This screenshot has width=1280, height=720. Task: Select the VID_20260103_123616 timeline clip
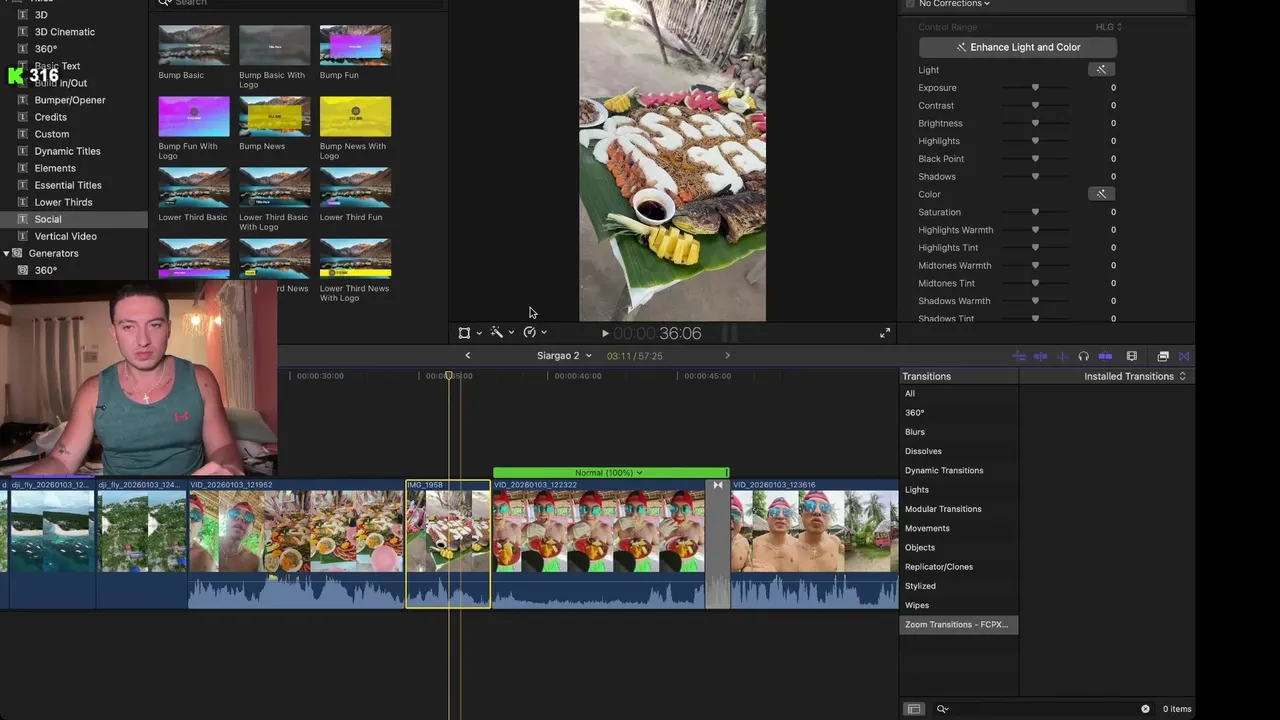pyautogui.click(x=814, y=544)
